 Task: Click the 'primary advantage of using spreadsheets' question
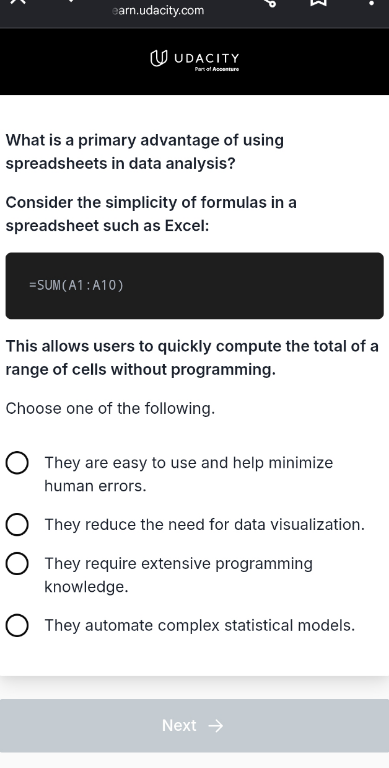click(x=145, y=152)
